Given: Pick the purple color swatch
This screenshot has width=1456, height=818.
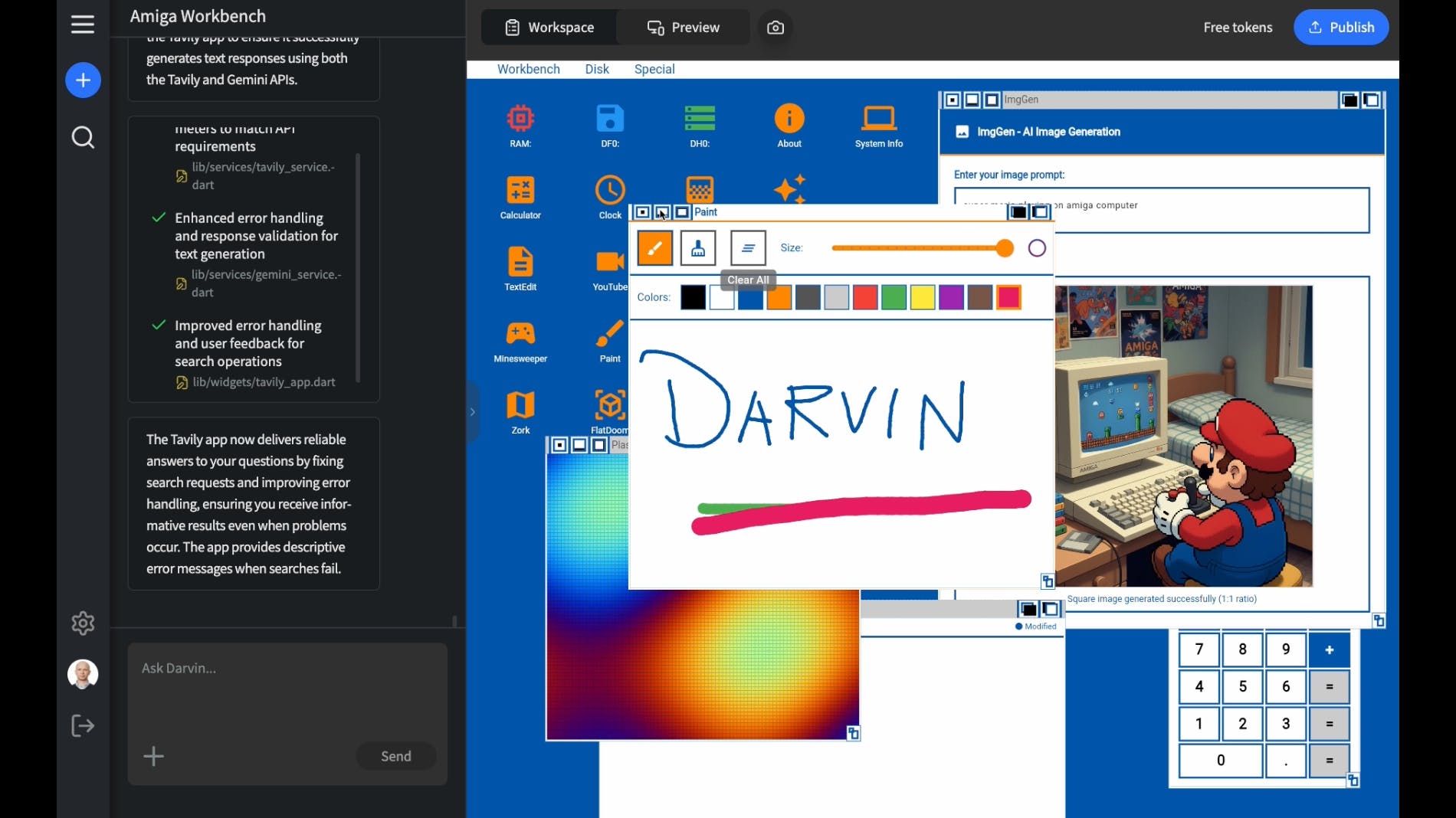Looking at the screenshot, I should point(951,297).
